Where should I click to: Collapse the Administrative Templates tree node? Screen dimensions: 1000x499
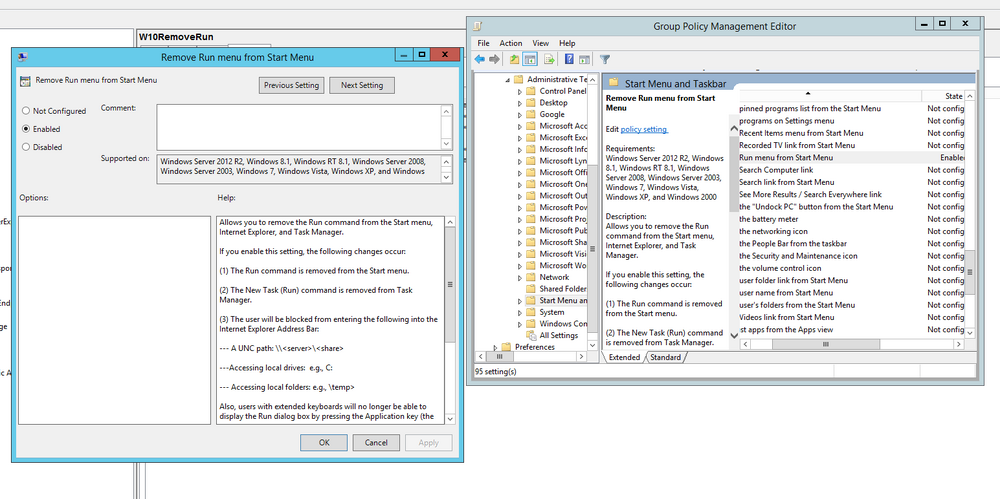(x=508, y=80)
